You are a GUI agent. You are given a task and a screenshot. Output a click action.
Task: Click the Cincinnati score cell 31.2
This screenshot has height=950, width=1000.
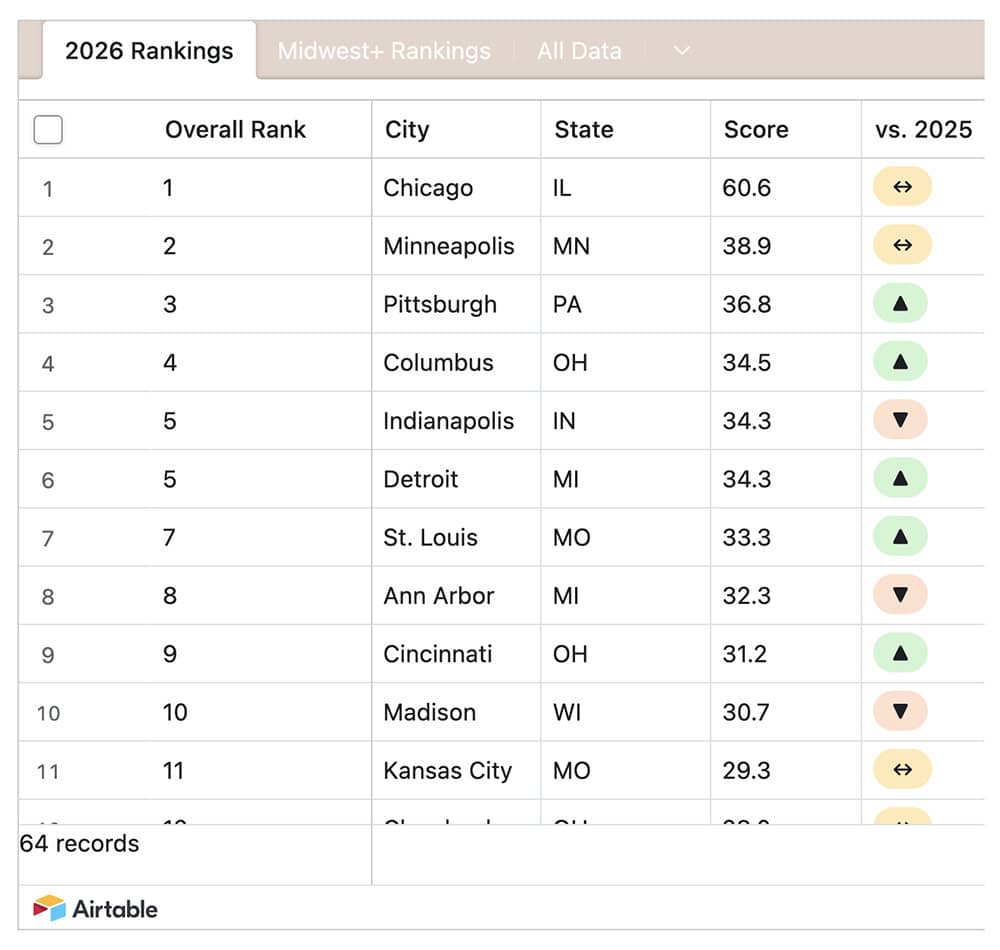[x=786, y=654]
